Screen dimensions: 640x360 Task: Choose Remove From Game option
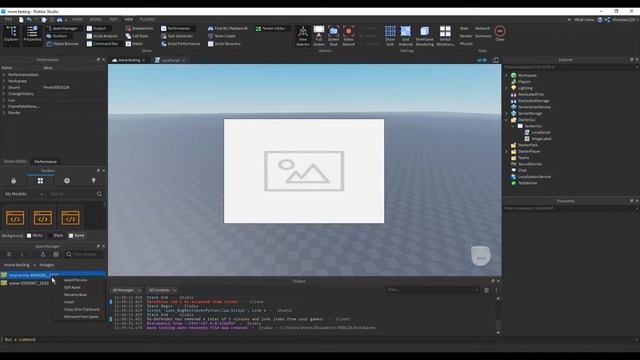pyautogui.click(x=81, y=317)
